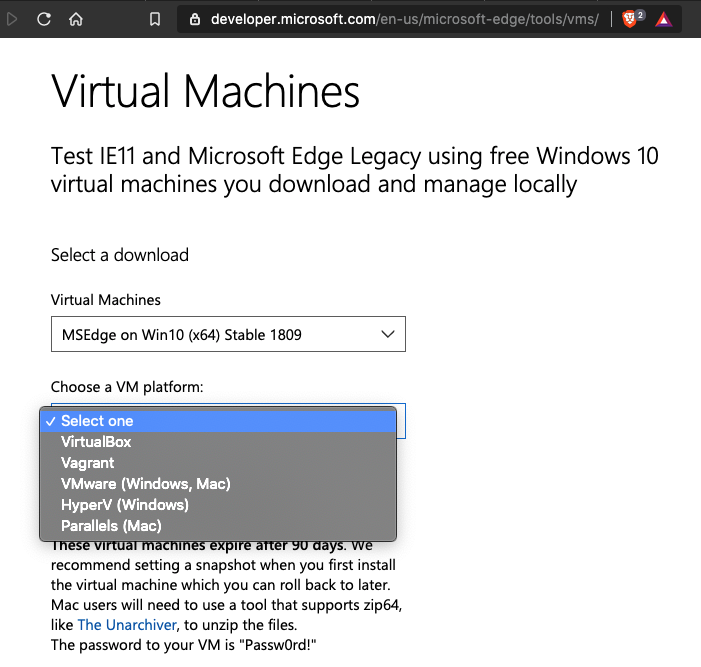Pick VMware (Windows, Mac) option

click(x=218, y=484)
